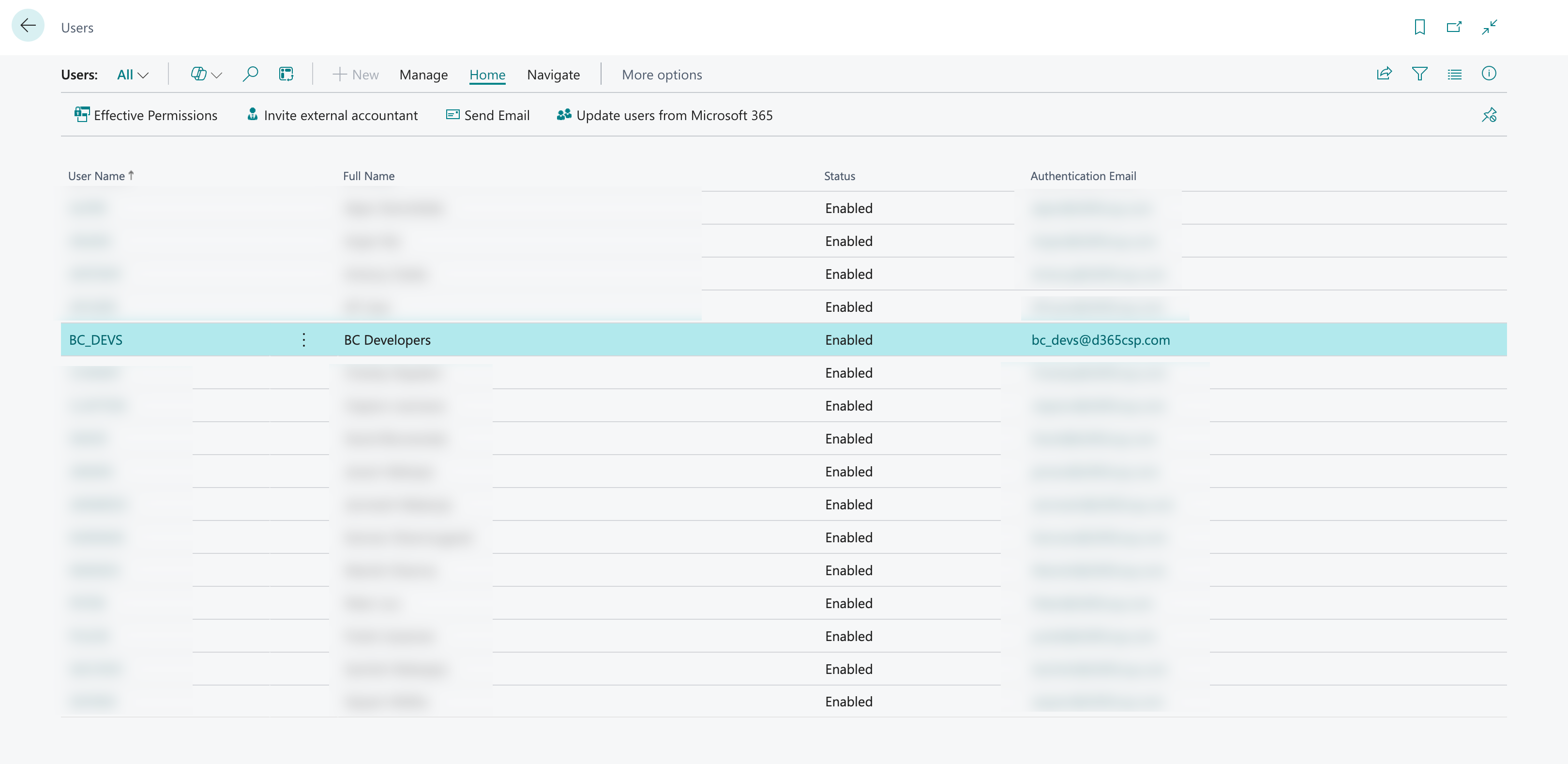Open the list layout options icon
Image resolution: width=1568 pixels, height=764 pixels.
coord(1454,74)
